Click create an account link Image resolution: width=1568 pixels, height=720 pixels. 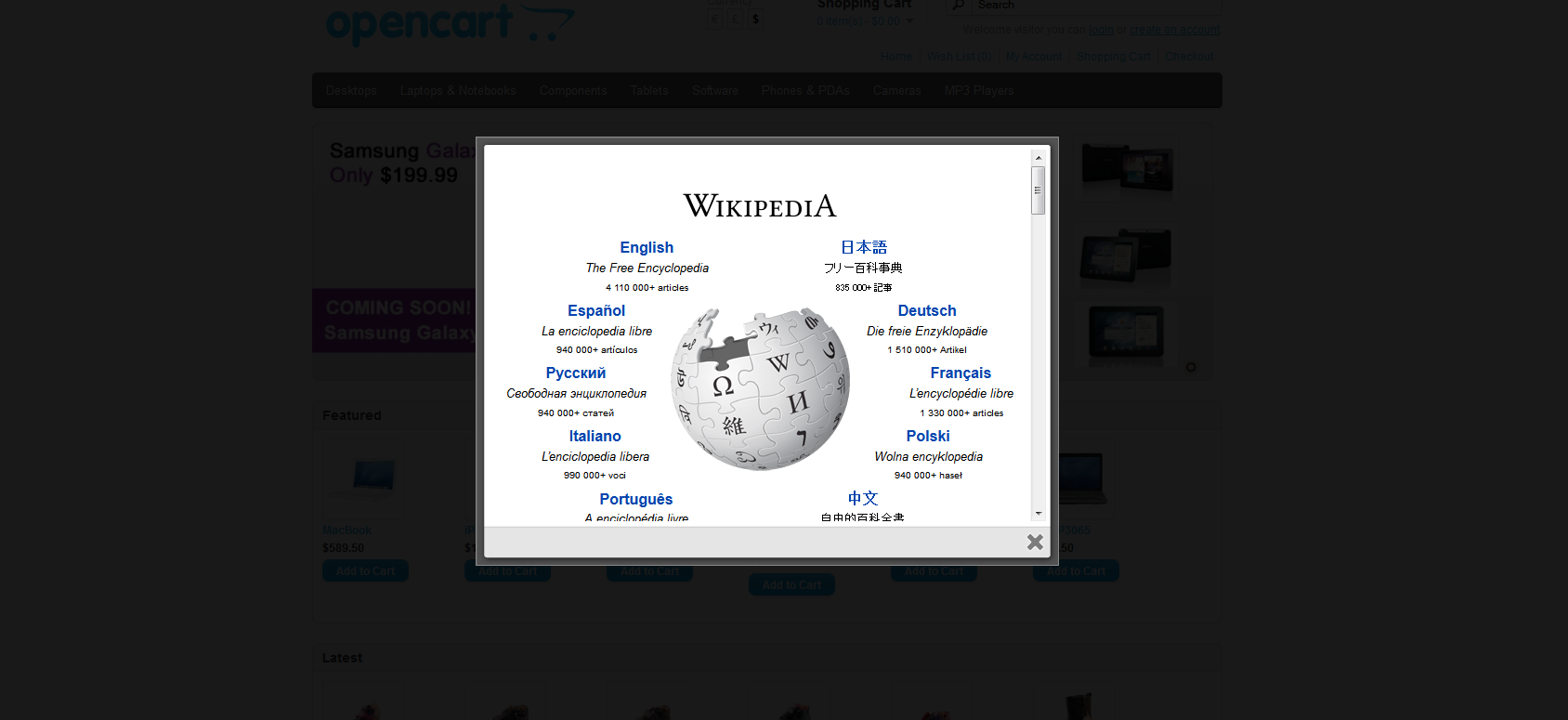pyautogui.click(x=1174, y=30)
